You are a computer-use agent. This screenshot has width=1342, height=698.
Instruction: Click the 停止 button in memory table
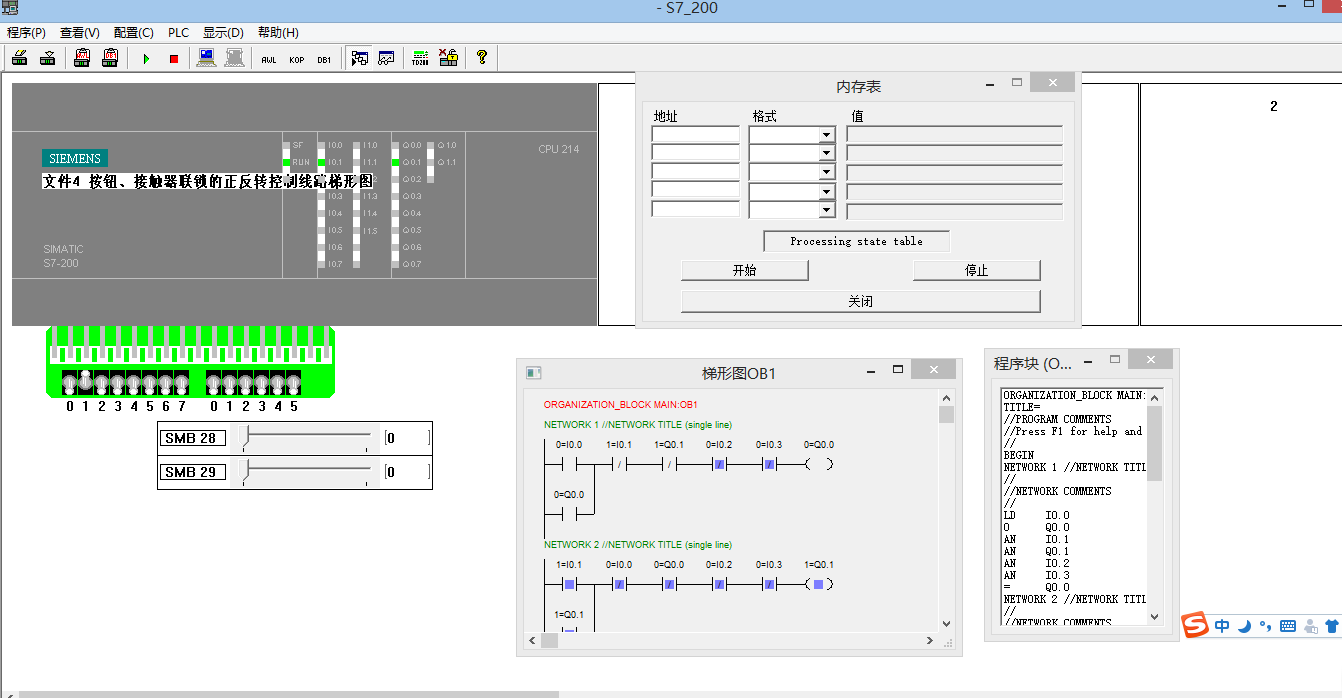(x=977, y=271)
